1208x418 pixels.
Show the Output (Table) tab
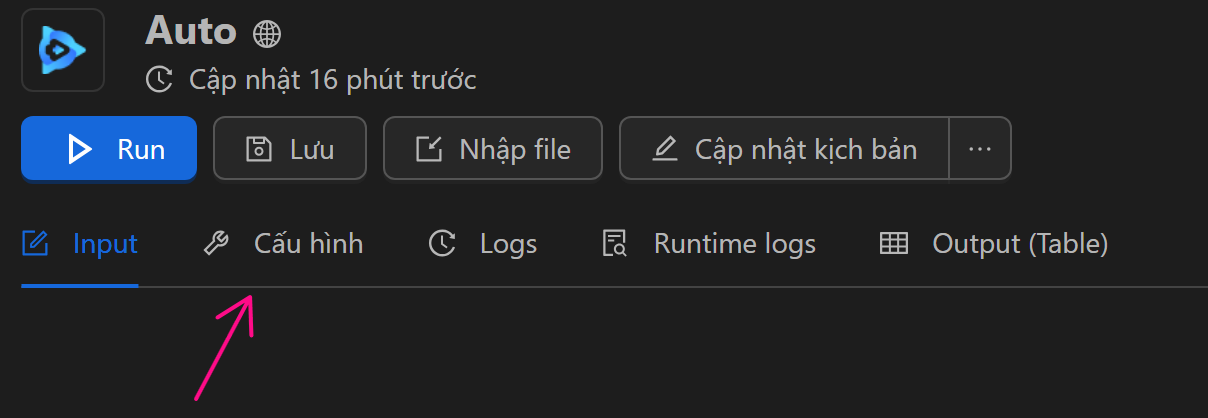click(x=1020, y=243)
